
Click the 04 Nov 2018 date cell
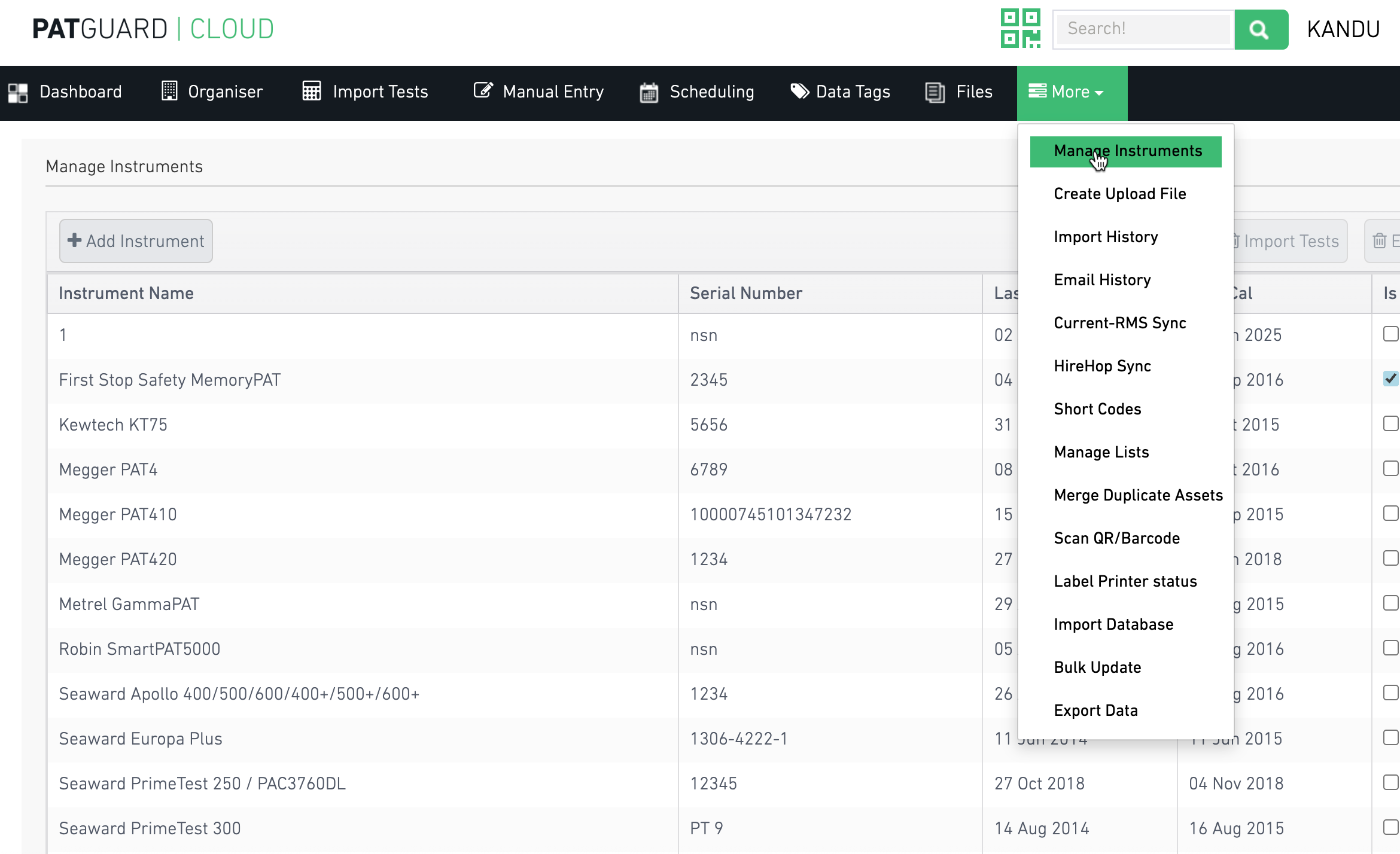click(x=1236, y=783)
